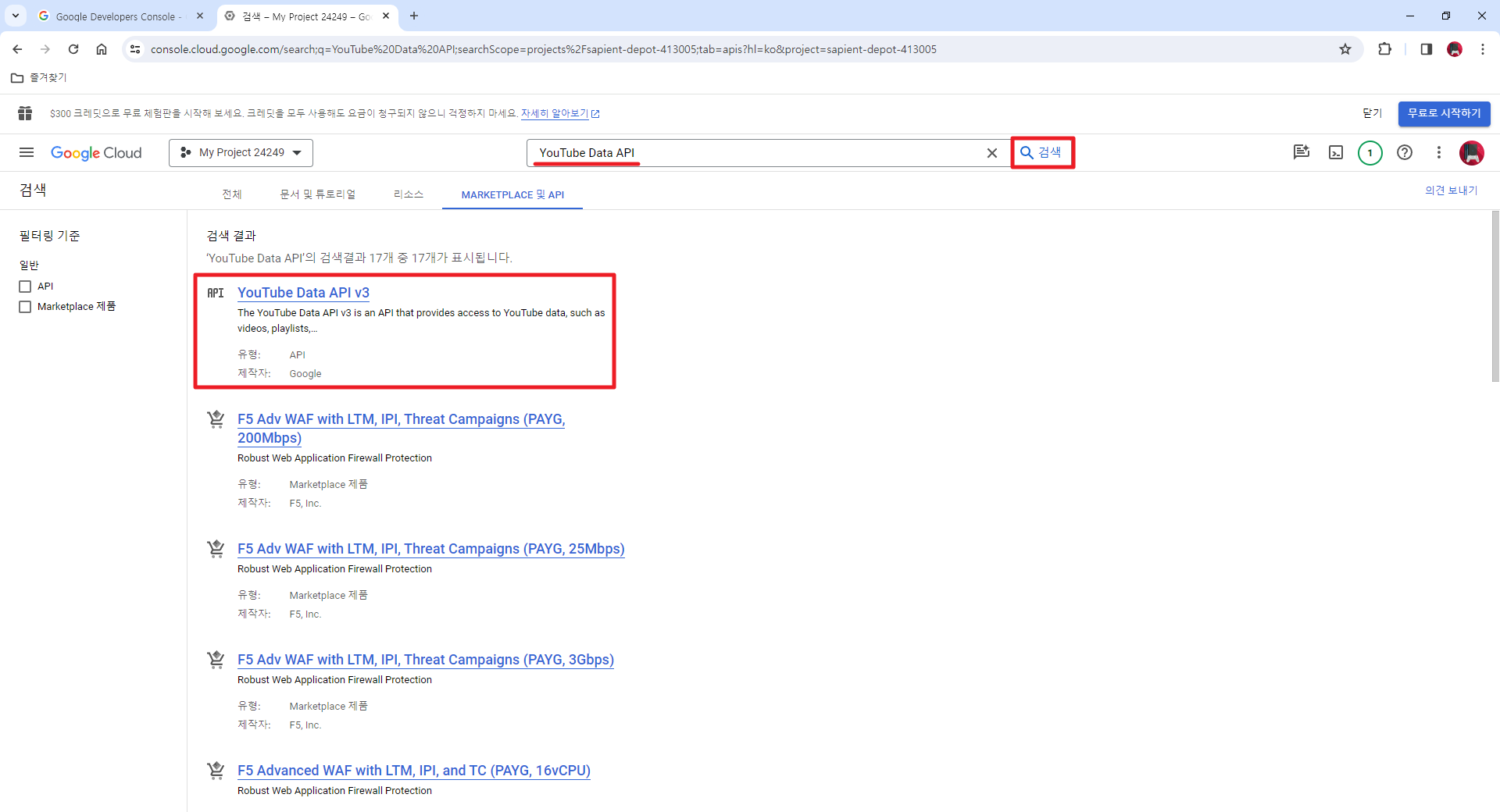Click the release notes chat icon
This screenshot has height=812, width=1500.
point(1301,152)
